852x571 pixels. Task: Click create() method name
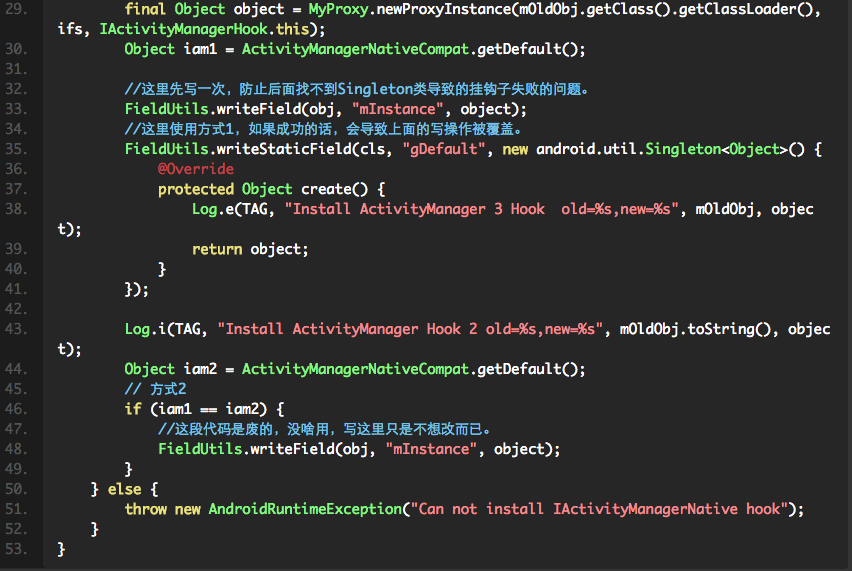[x=334, y=189]
